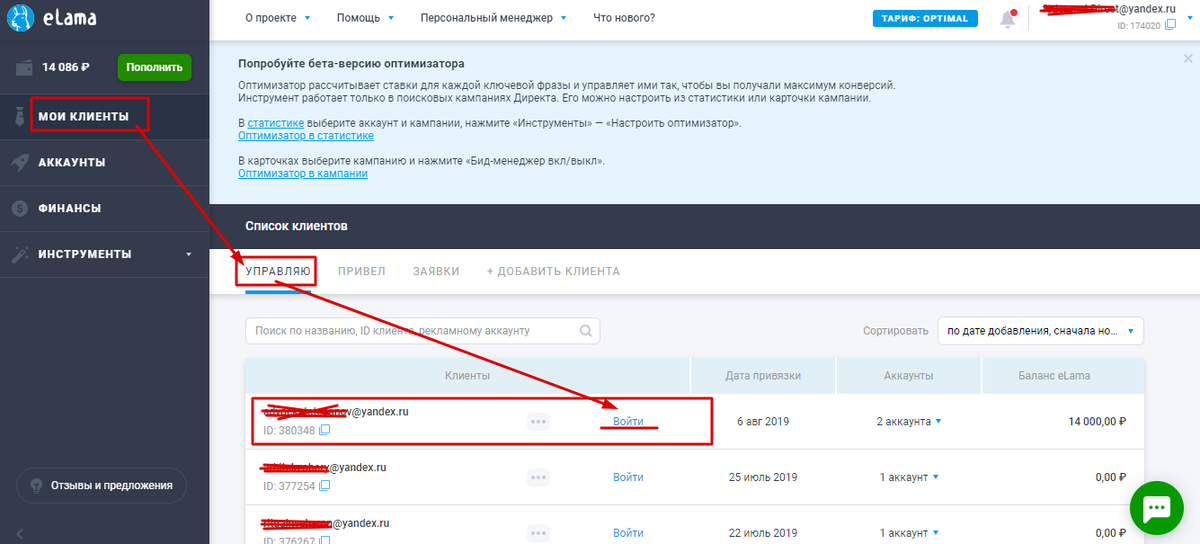Click the green Пополнить button

[x=154, y=68]
